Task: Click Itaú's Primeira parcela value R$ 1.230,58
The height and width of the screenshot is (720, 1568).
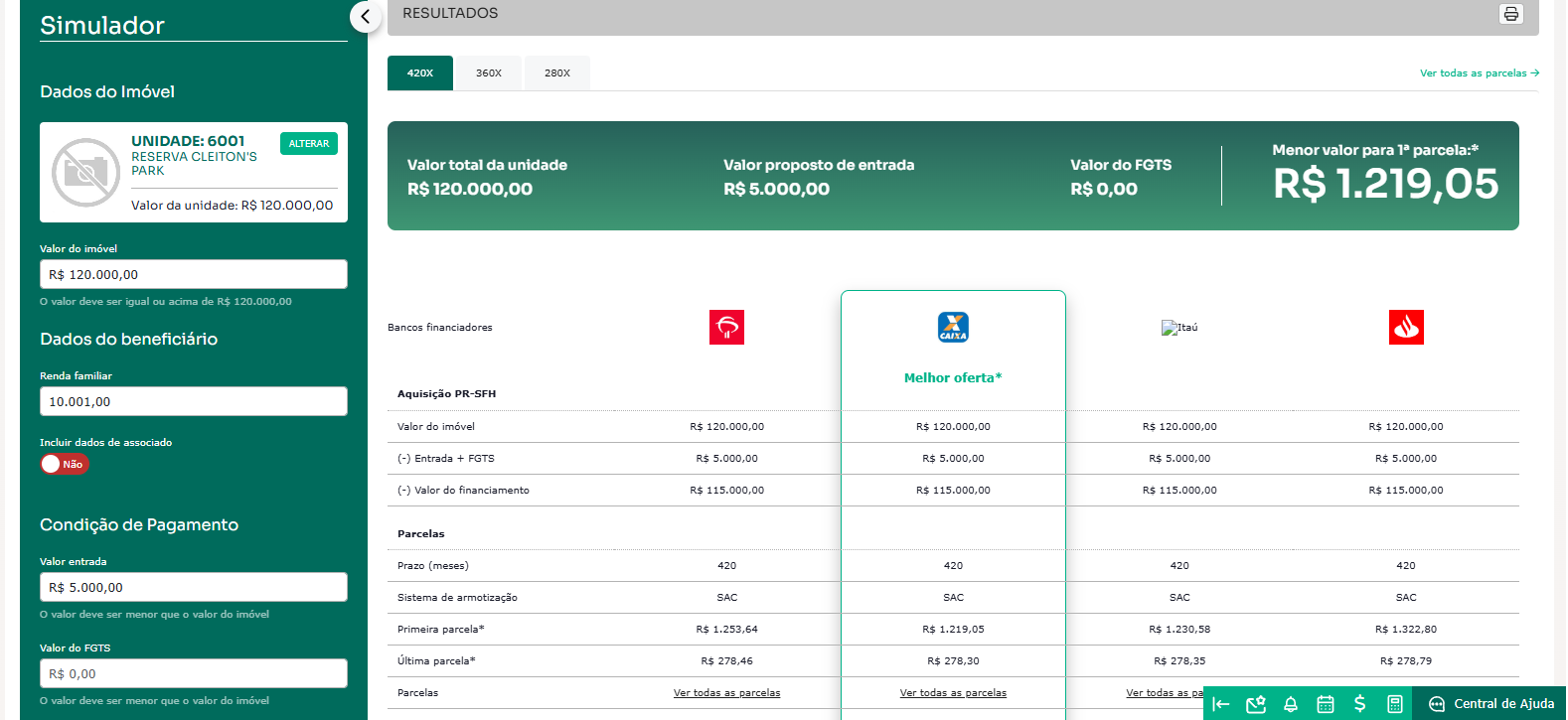Action: point(1179,630)
